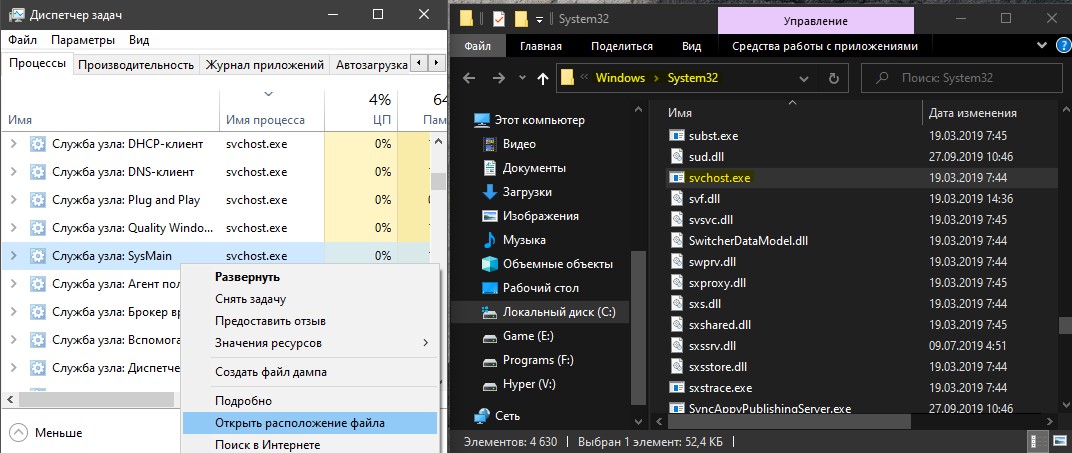This screenshot has height=453, width=1072.
Task: Expand the DNS-клиент service host row
Action: pos(13,172)
